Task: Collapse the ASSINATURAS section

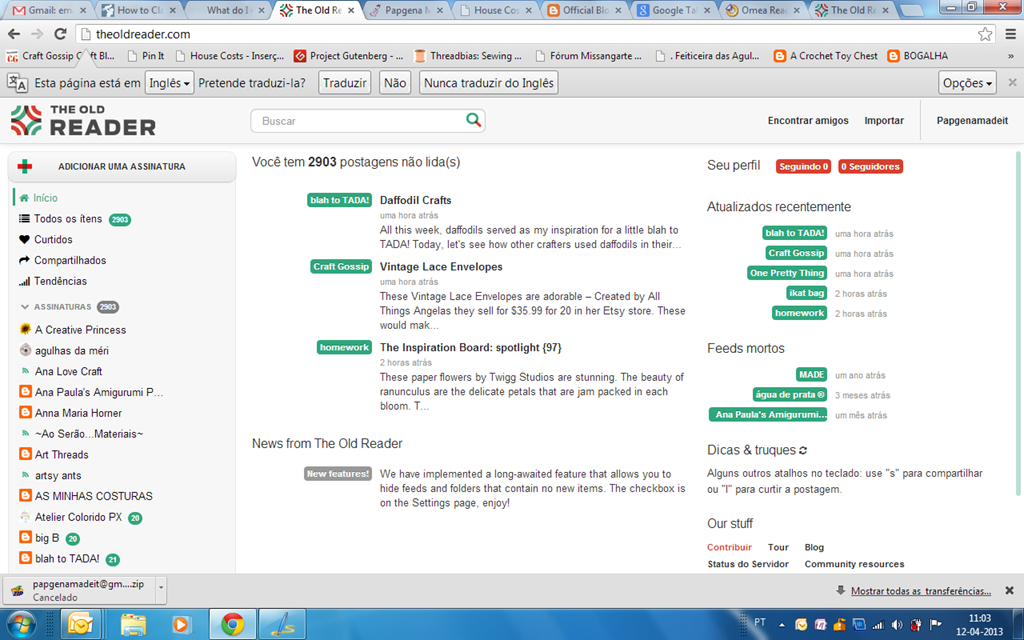Action: point(25,307)
